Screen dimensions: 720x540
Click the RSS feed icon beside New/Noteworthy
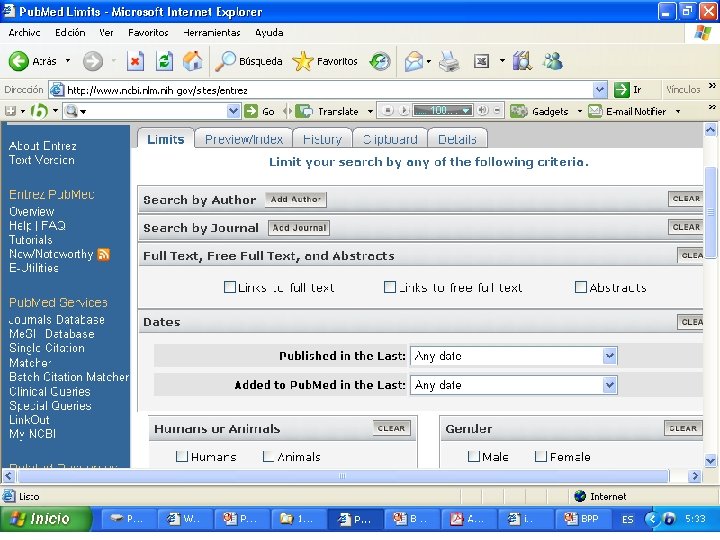pos(104,254)
